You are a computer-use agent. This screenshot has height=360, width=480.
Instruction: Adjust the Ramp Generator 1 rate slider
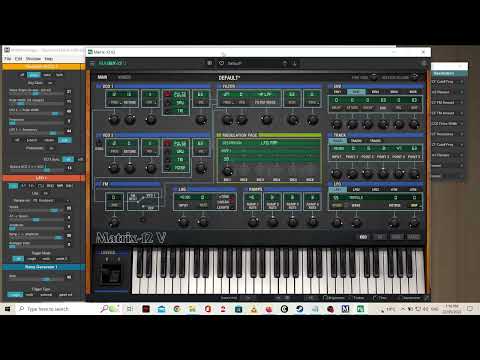point(36,278)
